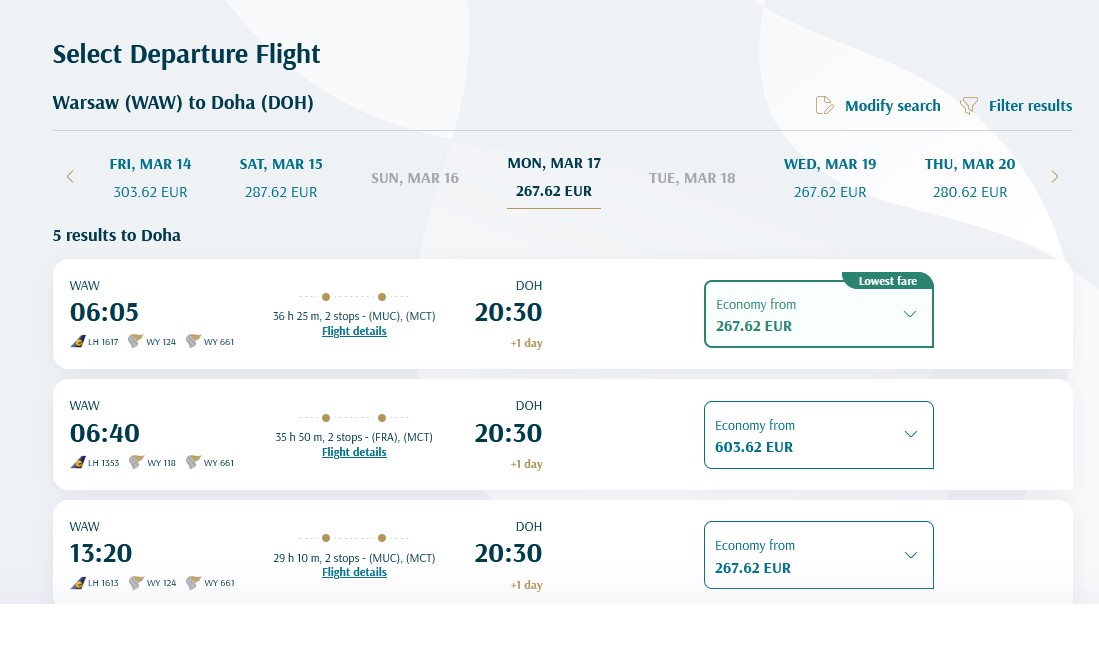Switch to Fri, Mar 14 date tab

[x=150, y=177]
